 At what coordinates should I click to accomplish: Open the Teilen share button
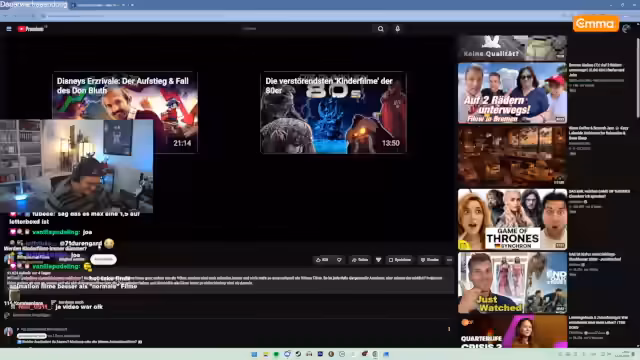tap(360, 260)
